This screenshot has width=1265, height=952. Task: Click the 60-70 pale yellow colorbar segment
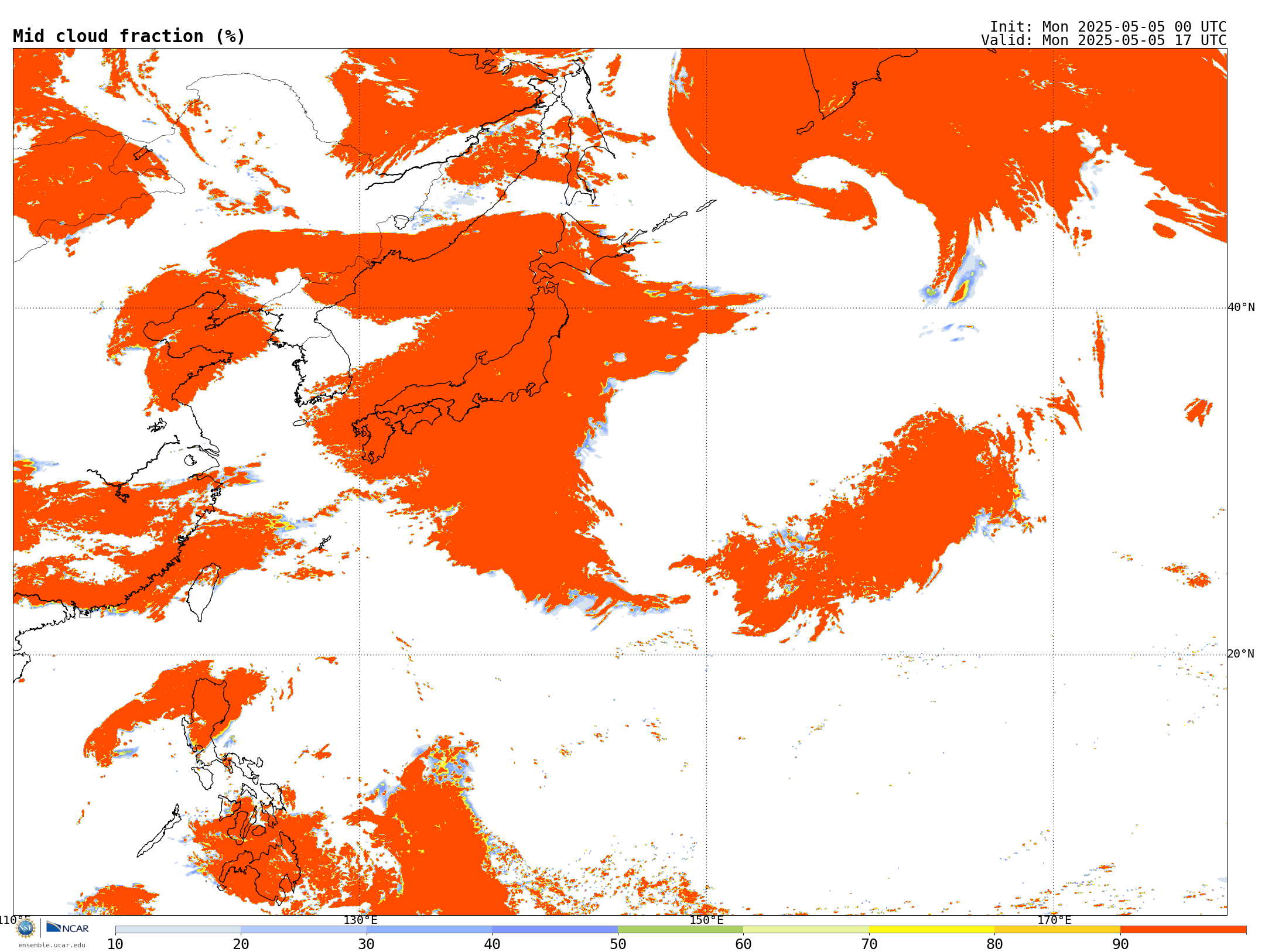point(806,930)
